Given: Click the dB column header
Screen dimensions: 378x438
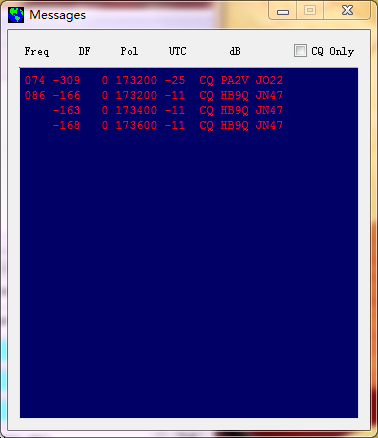Looking at the screenshot, I should [235, 51].
